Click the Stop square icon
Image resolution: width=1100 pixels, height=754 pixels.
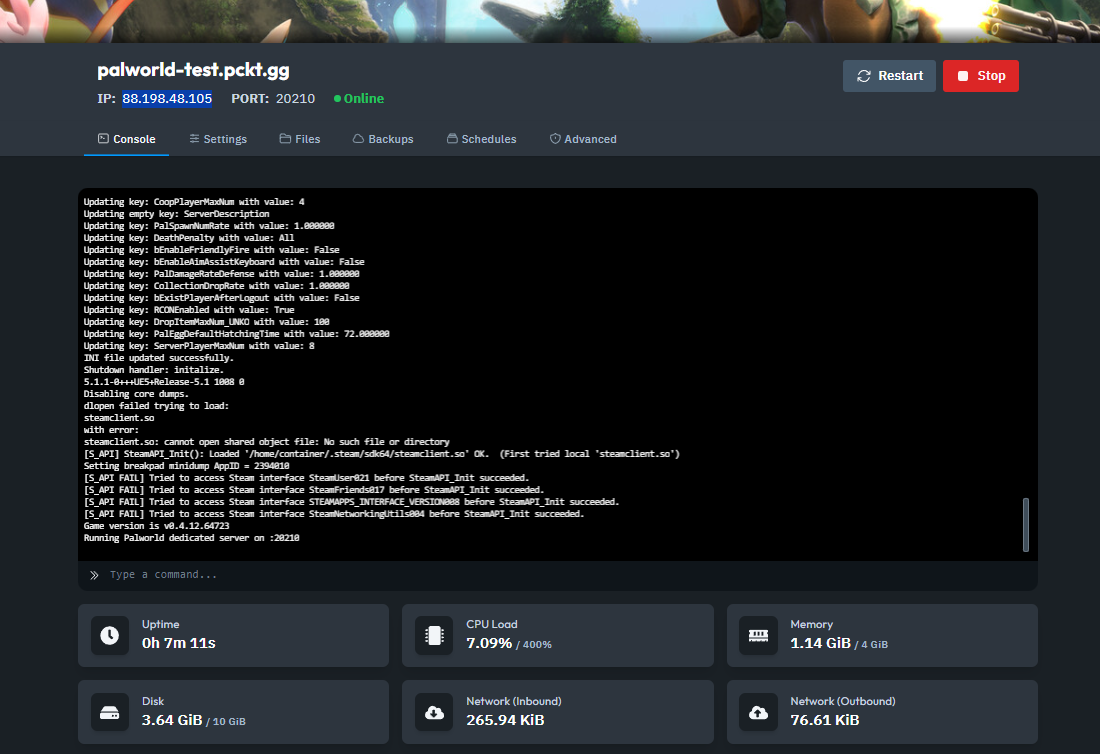click(963, 76)
